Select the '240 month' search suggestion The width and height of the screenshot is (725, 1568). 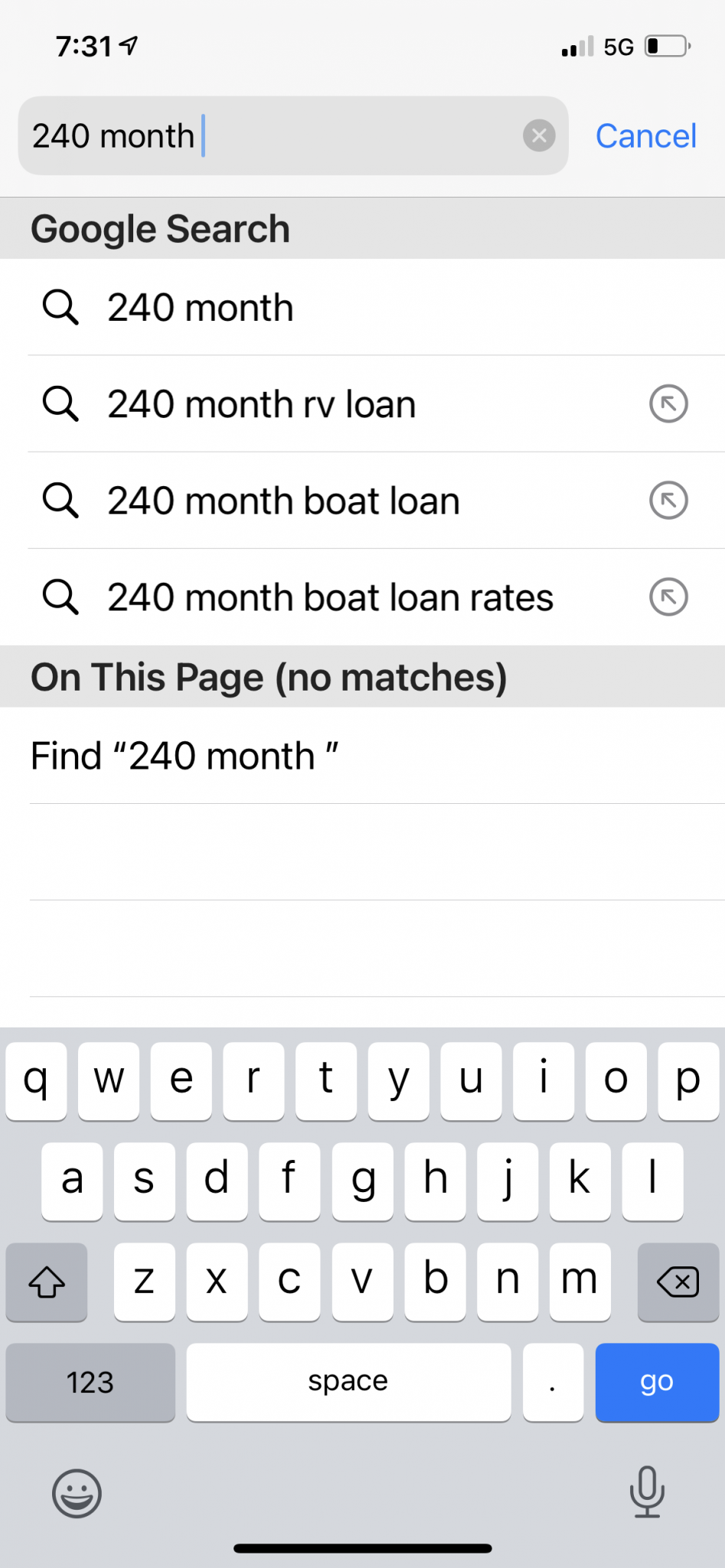coord(362,307)
